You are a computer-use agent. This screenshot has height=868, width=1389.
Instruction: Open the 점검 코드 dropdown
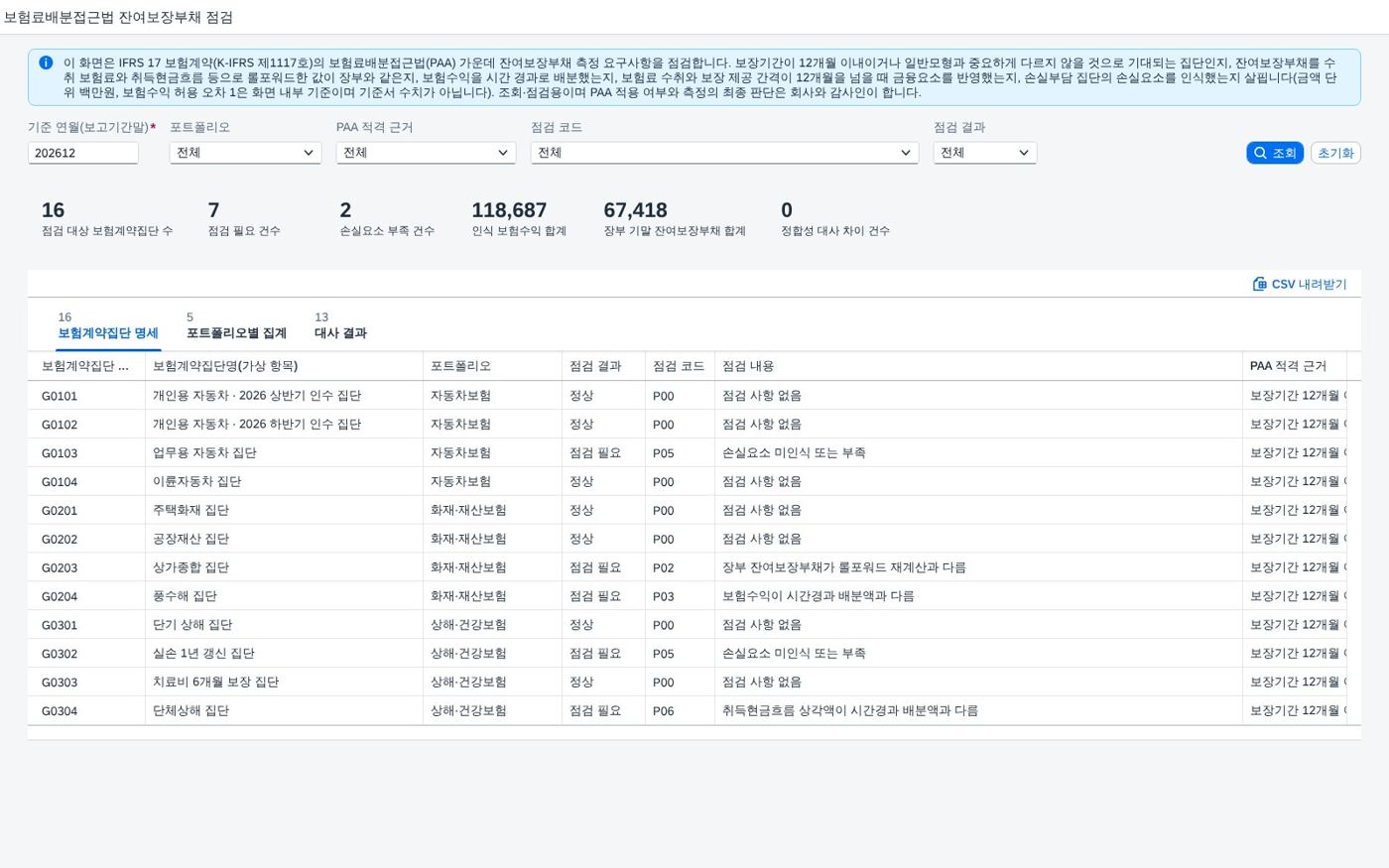click(724, 153)
